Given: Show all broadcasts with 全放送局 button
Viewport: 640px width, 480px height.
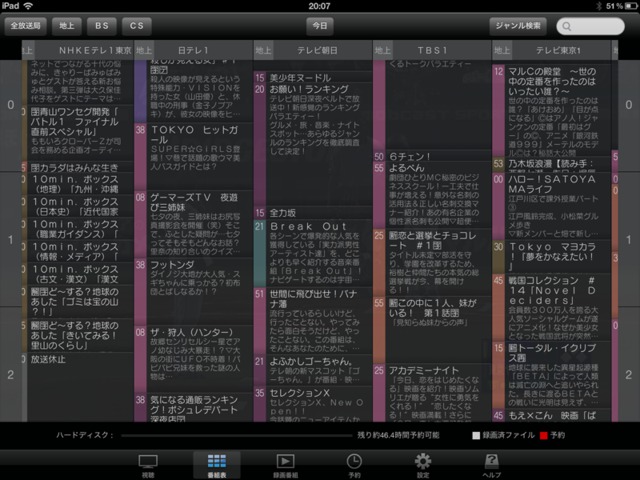Looking at the screenshot, I should [25, 26].
